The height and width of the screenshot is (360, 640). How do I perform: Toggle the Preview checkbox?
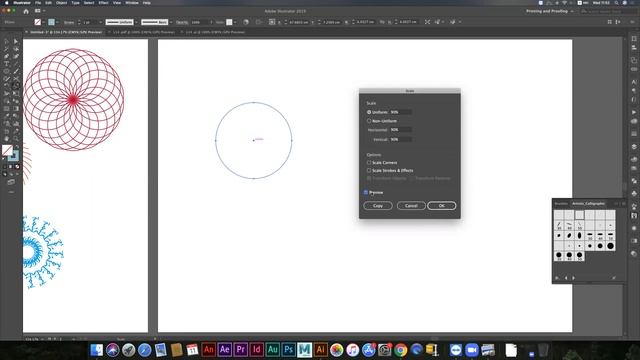(366, 192)
